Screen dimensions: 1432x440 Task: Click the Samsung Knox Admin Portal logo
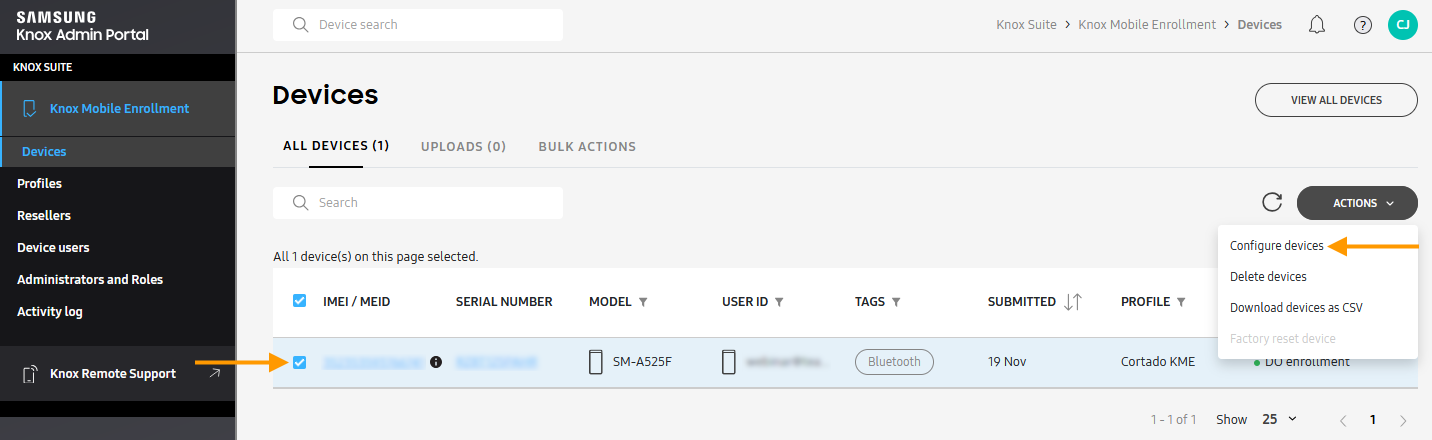[83, 26]
